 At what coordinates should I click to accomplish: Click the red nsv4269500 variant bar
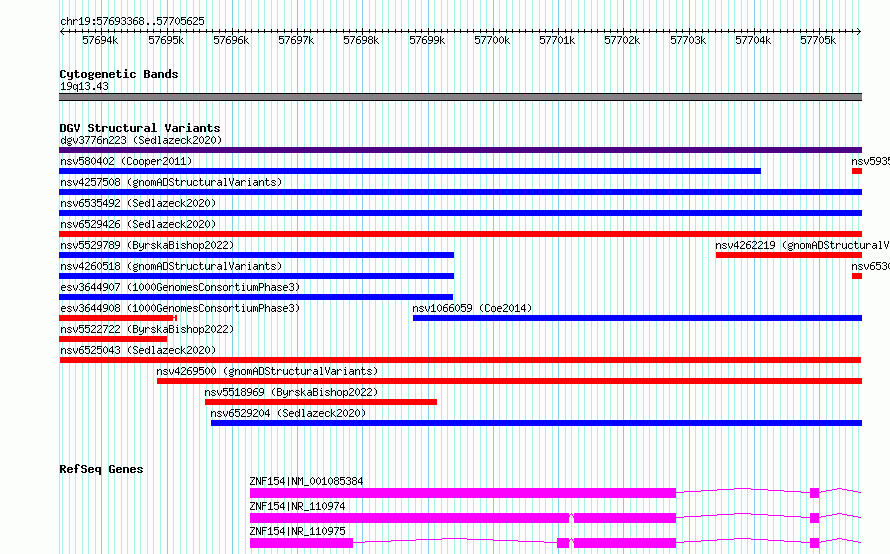pos(509,381)
